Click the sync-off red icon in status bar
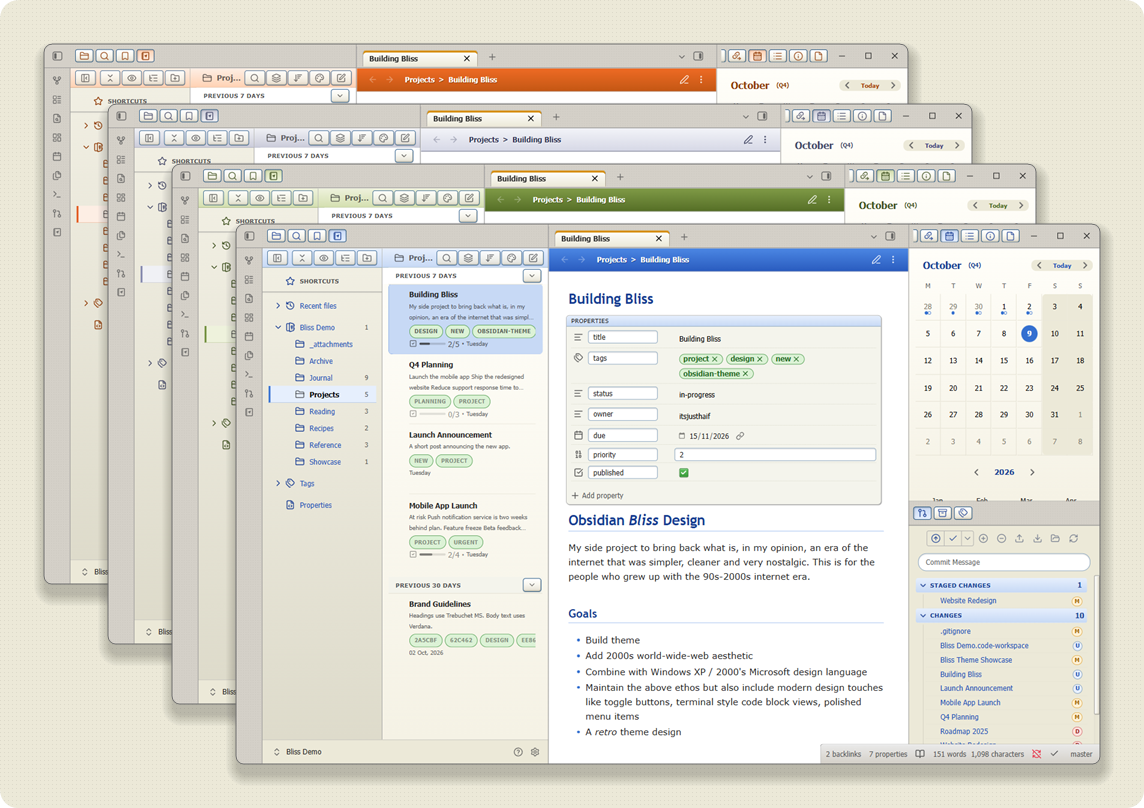 (x=1037, y=754)
